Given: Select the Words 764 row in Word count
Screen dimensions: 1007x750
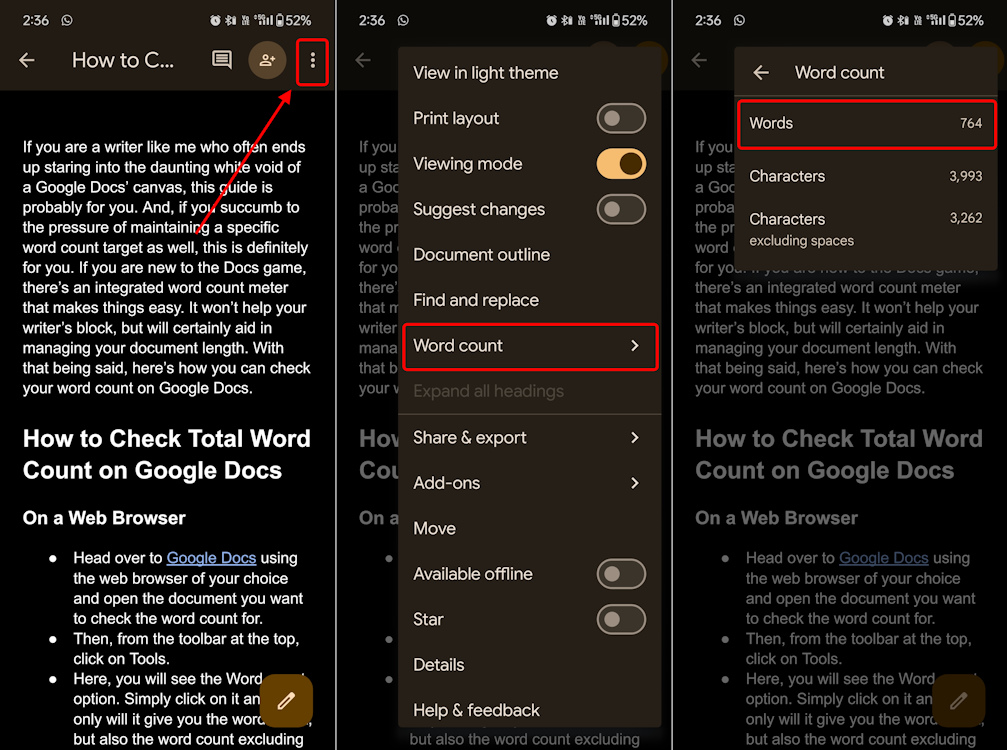Looking at the screenshot, I should [x=866, y=123].
